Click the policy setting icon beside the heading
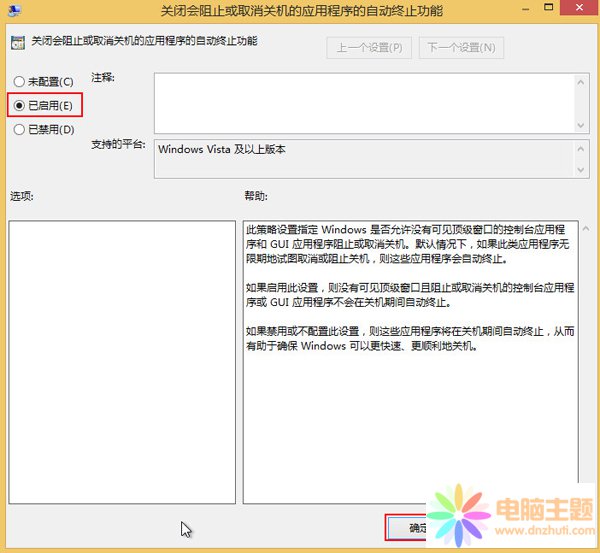 point(18,42)
